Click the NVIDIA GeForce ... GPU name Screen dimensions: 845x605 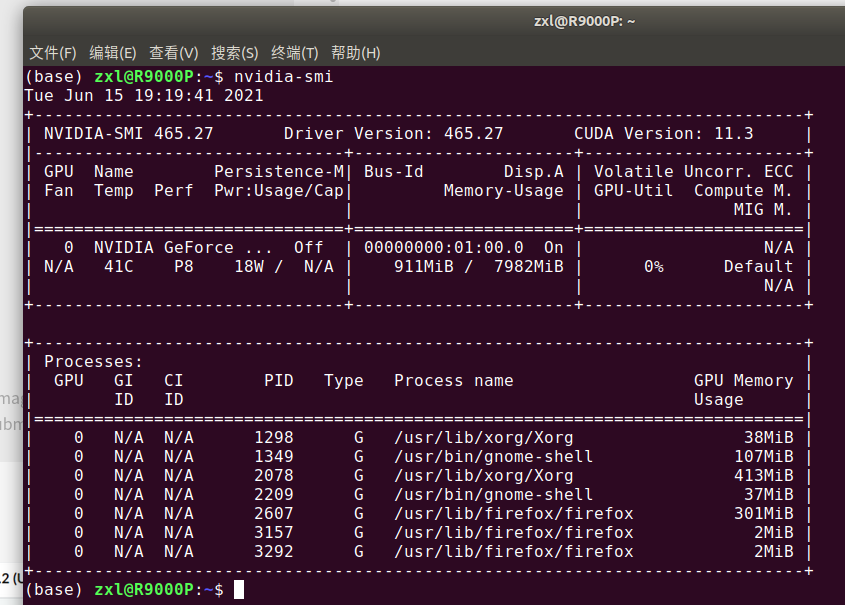(183, 247)
